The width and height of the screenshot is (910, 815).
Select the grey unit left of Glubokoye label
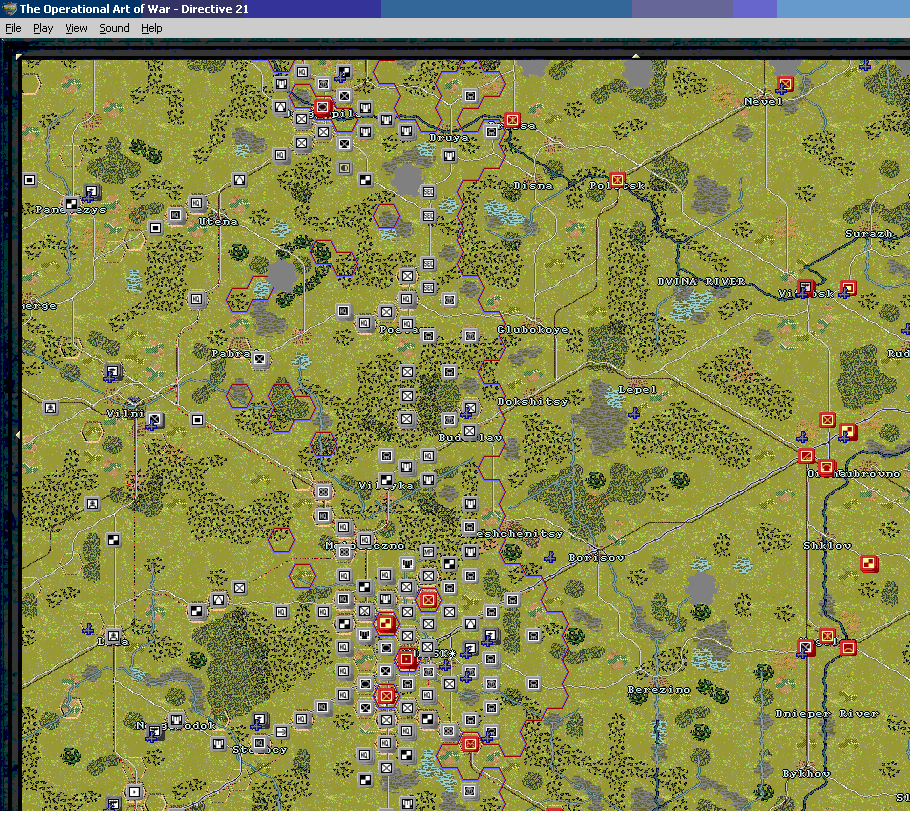coord(470,336)
